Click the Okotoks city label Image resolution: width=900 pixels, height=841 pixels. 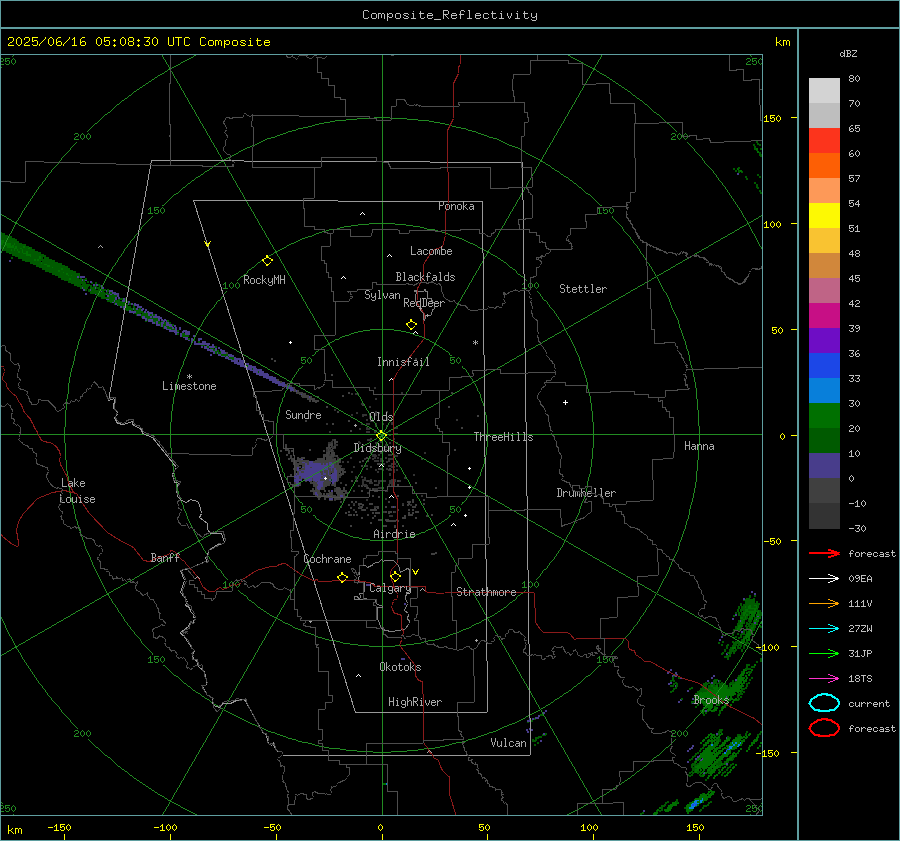pos(400,667)
